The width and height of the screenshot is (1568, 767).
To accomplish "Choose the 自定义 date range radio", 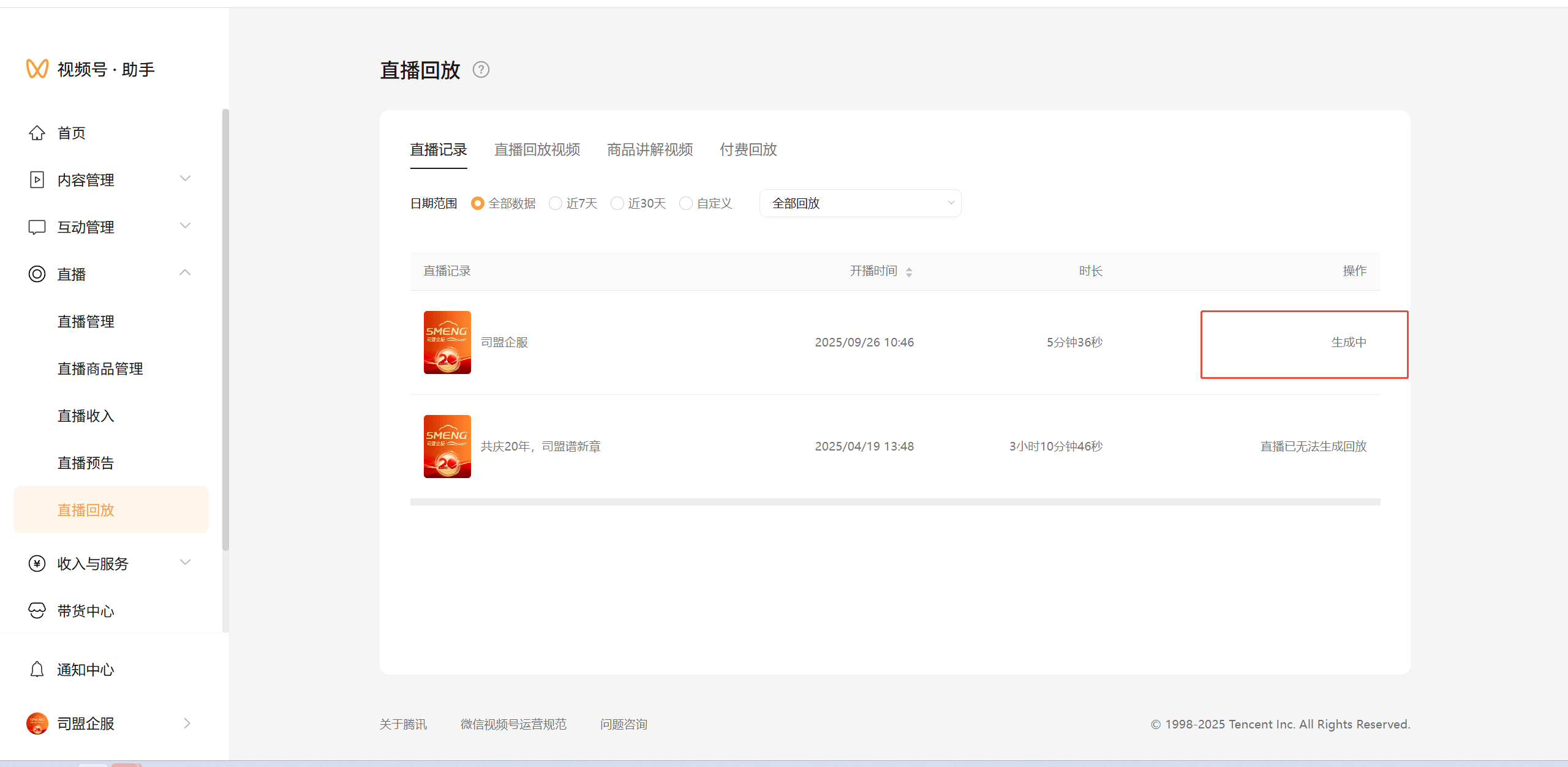I will click(x=686, y=203).
